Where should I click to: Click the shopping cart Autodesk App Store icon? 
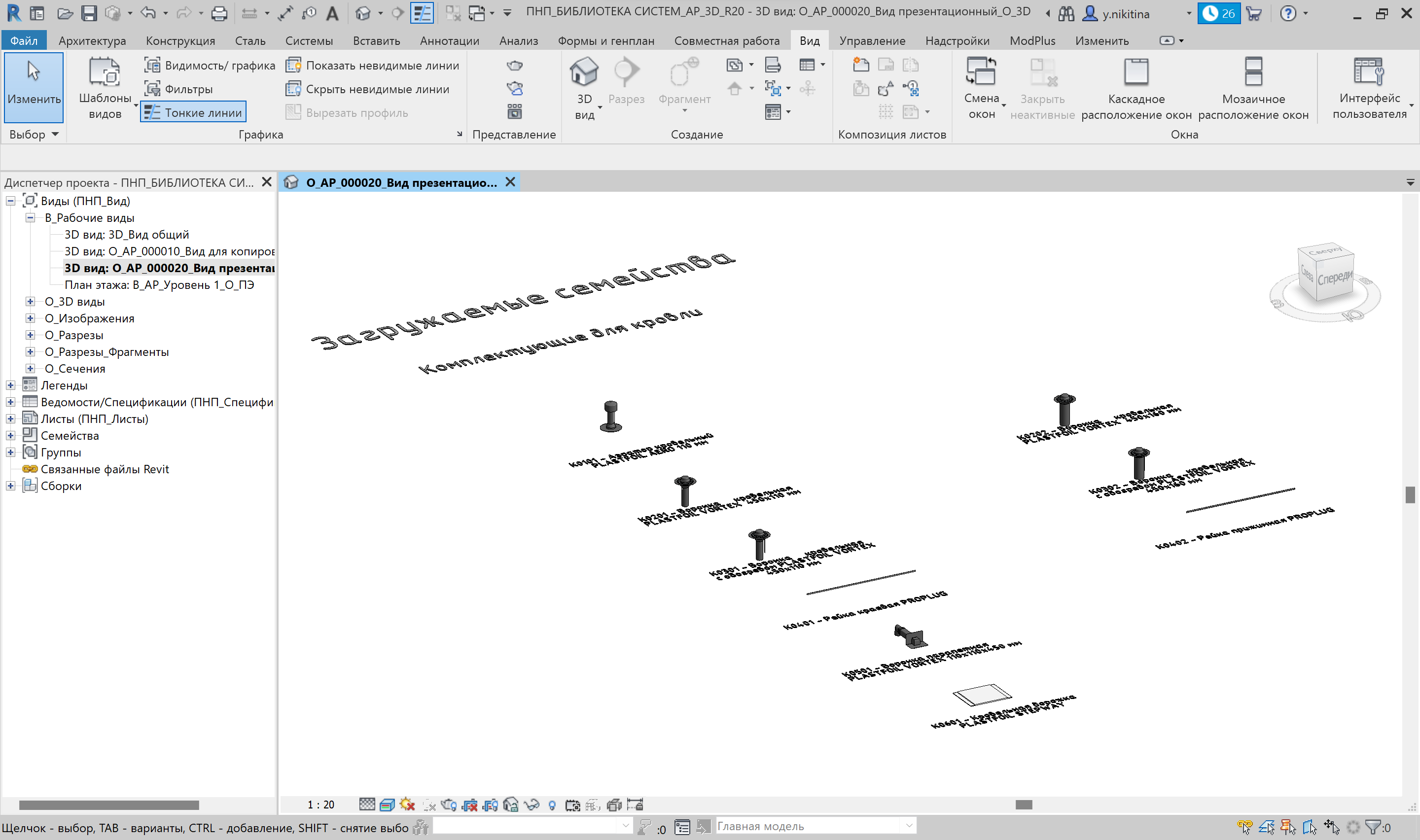pos(1254,13)
